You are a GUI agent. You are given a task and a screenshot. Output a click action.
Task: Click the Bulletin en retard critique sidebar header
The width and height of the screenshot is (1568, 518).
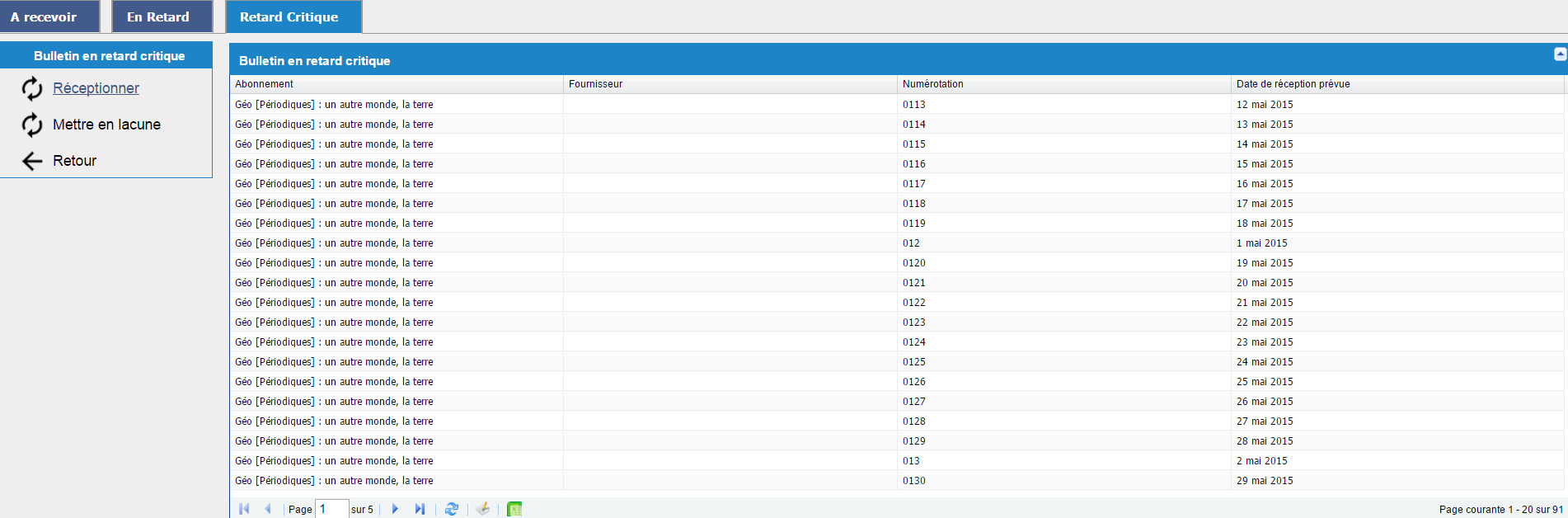click(x=106, y=55)
